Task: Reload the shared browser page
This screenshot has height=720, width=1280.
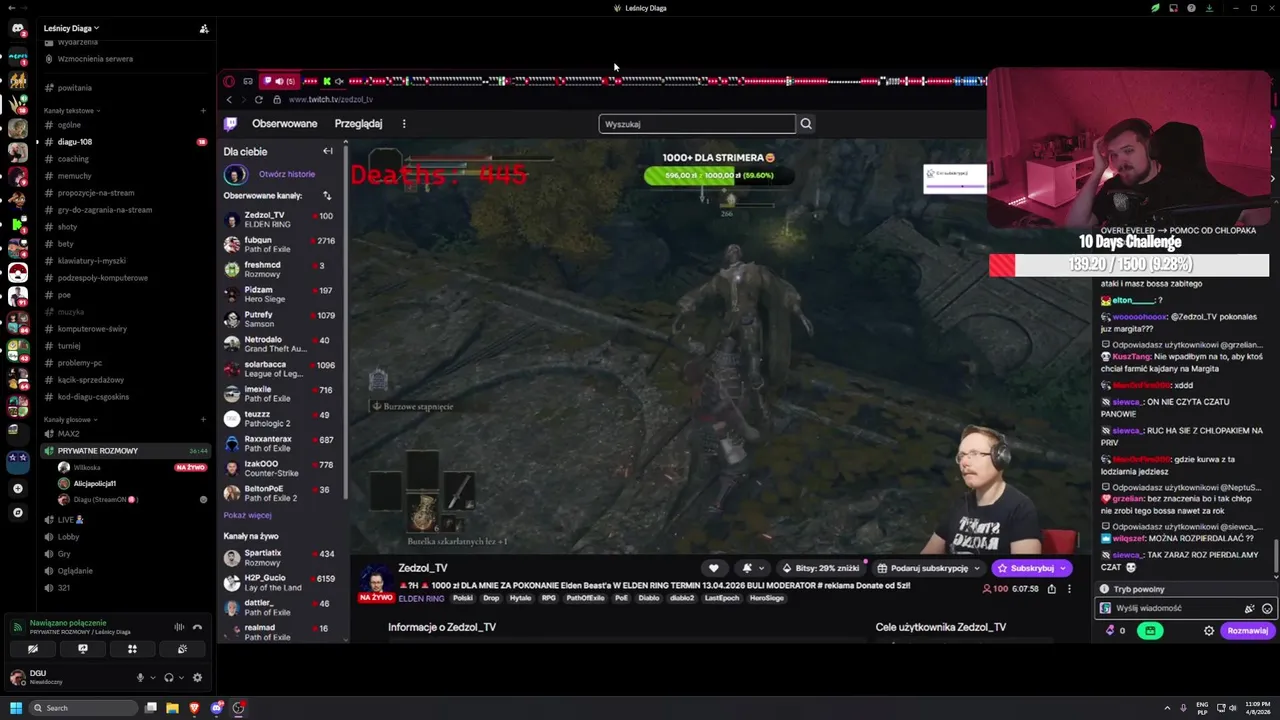Action: 258,99
